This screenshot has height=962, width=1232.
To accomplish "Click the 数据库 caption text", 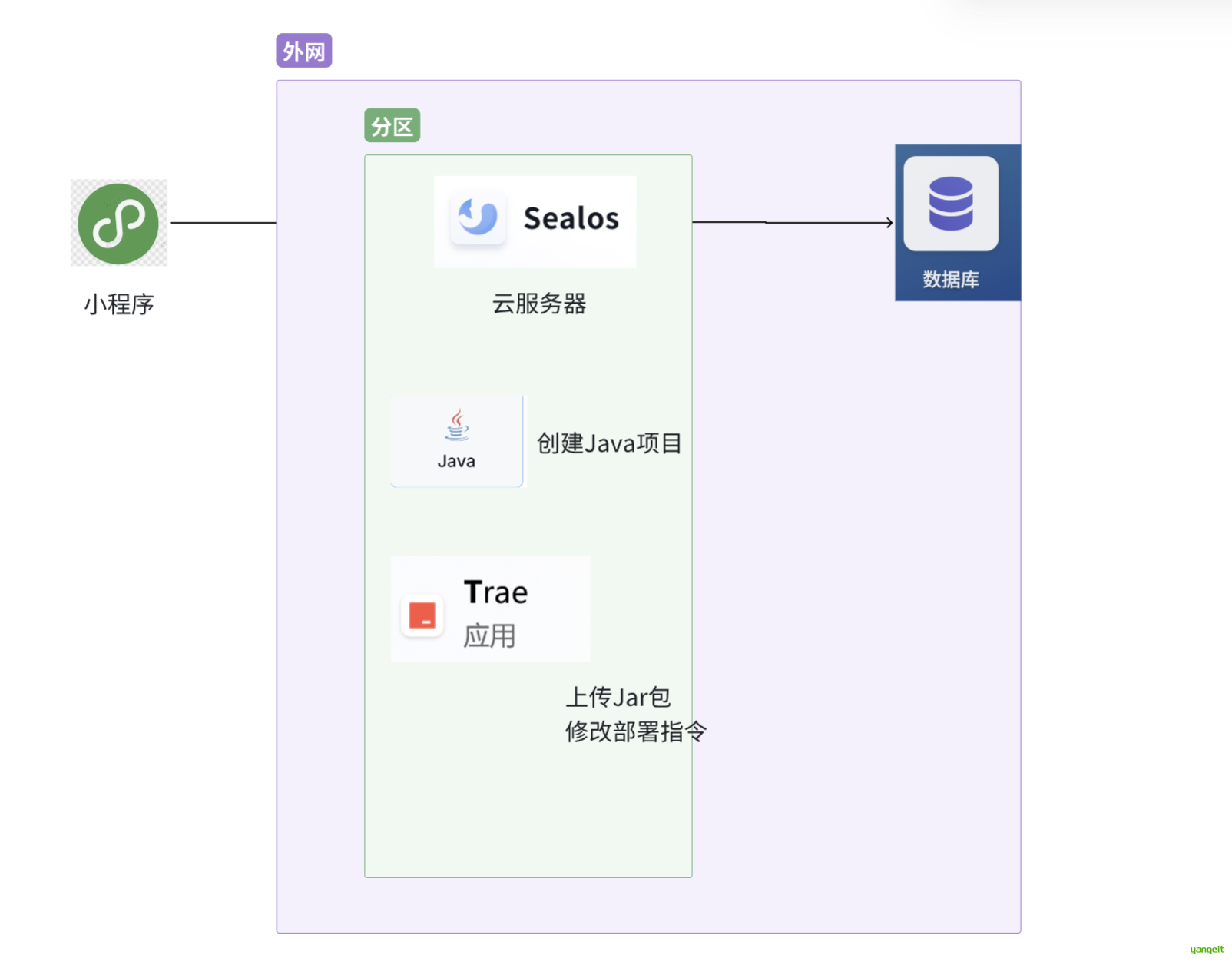I will click(x=951, y=279).
